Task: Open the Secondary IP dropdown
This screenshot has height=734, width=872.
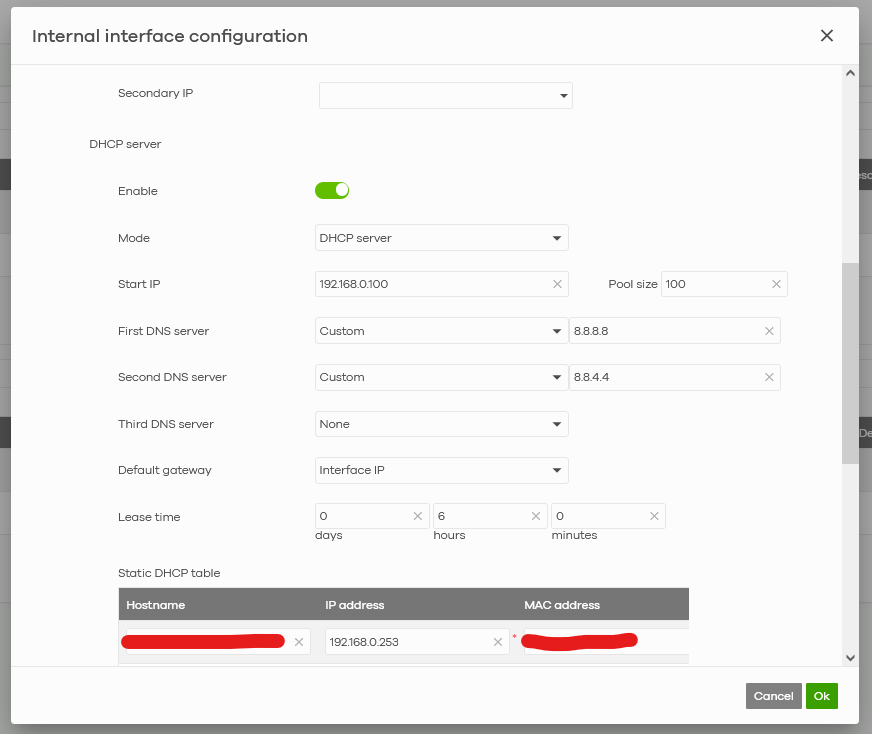Action: (445, 96)
